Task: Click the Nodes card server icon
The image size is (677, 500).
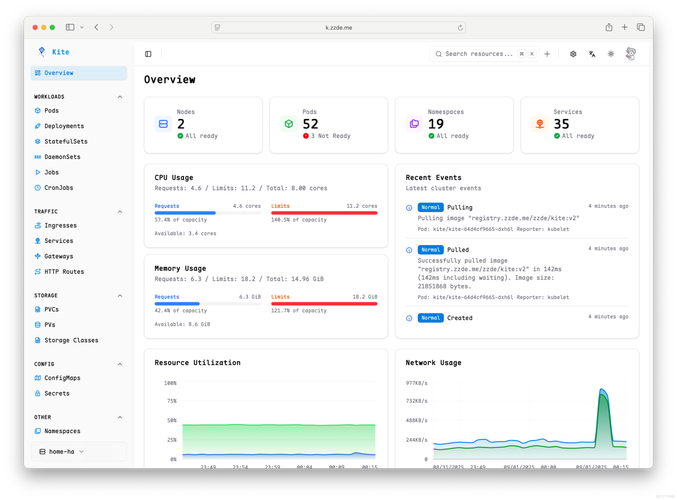Action: tap(163, 124)
